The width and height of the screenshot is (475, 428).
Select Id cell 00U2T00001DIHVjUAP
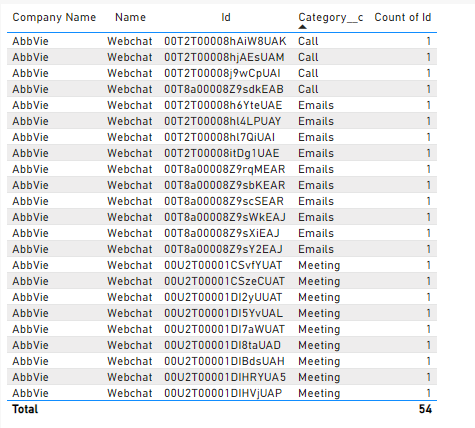223,393
